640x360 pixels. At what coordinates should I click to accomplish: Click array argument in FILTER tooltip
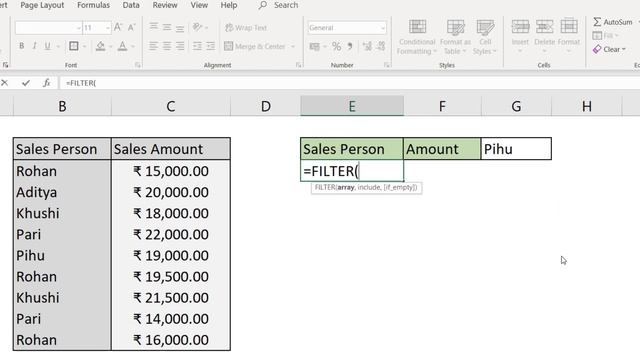(x=345, y=187)
